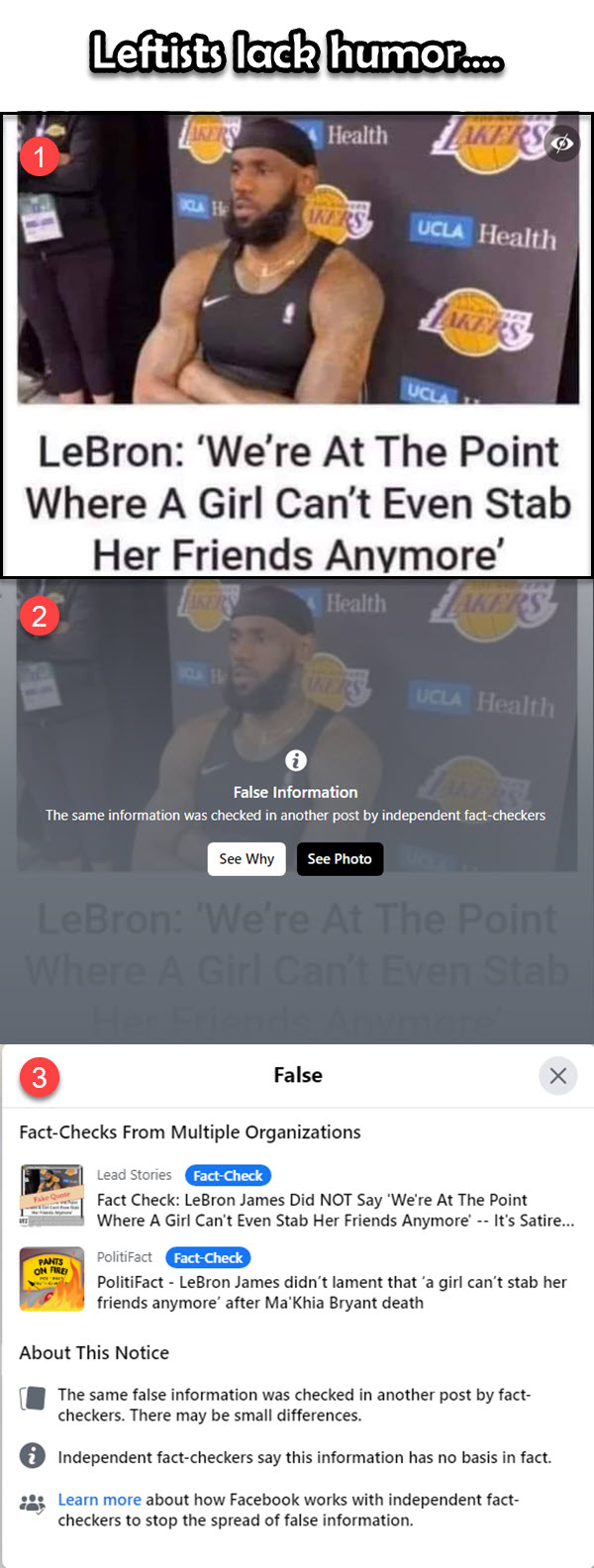
Task: Click the people group icon near Learn more
Action: (33, 1505)
